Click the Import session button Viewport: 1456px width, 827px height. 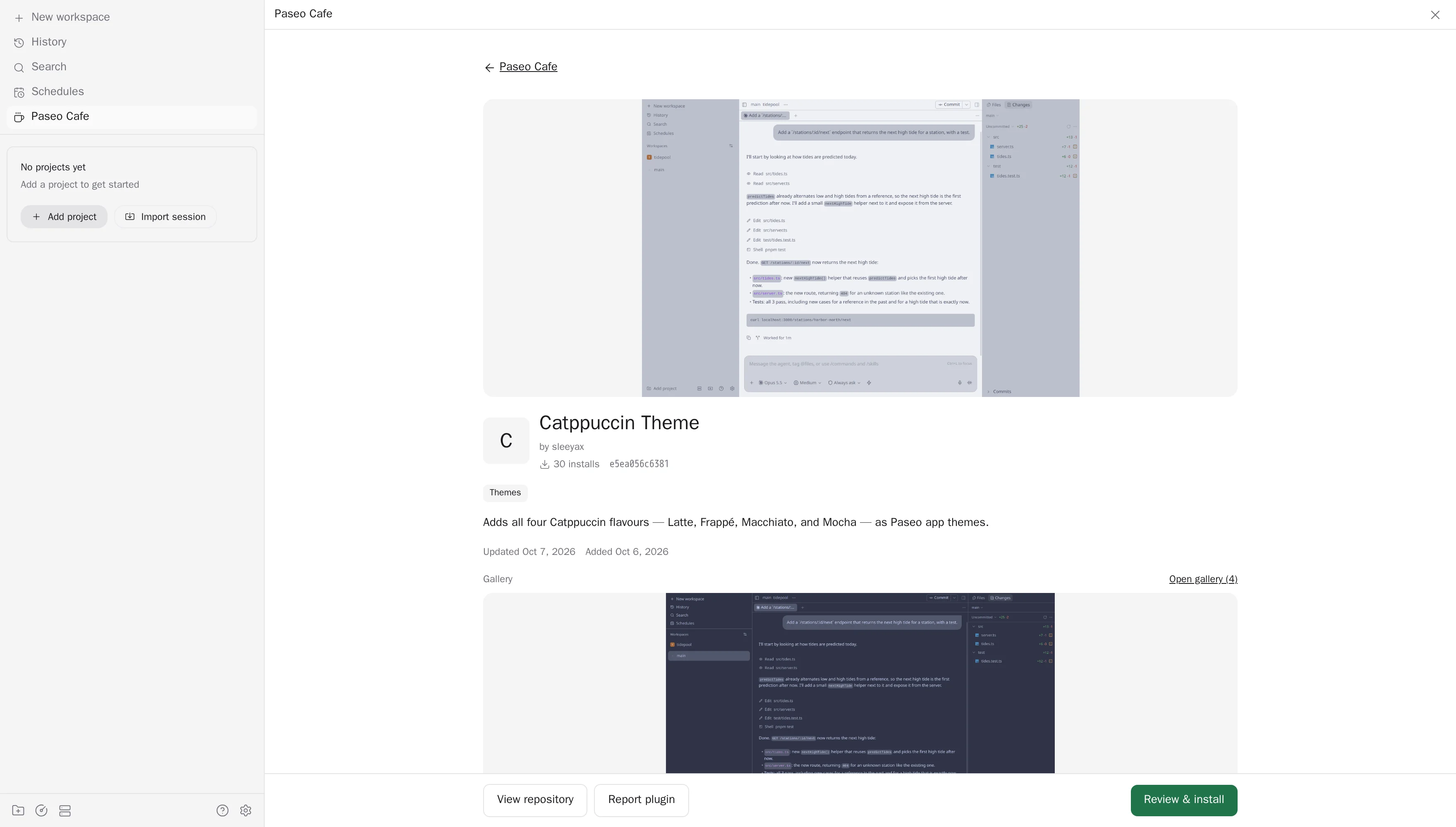point(165,216)
